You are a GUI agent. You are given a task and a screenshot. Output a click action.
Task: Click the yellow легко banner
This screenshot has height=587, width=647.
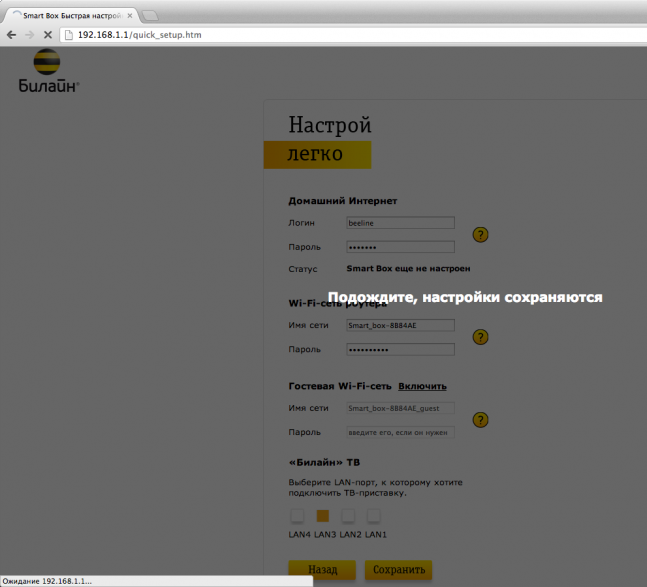coord(317,155)
